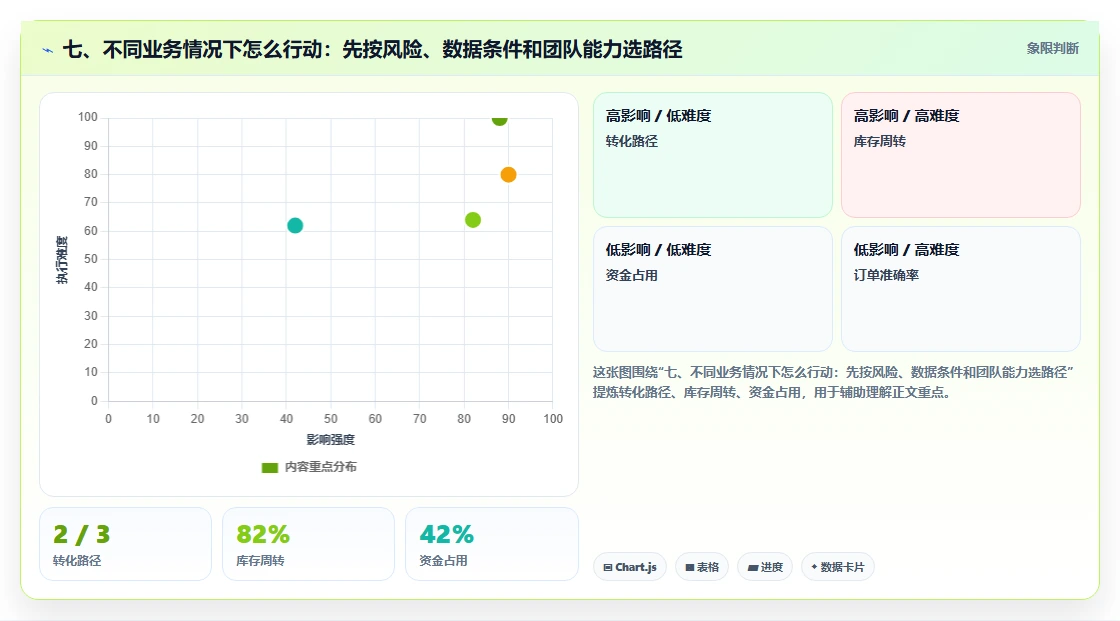Screen dimensions: 1120x621
Task: Open the 高影响 / 低难度 quadrant card
Action: 713,155
